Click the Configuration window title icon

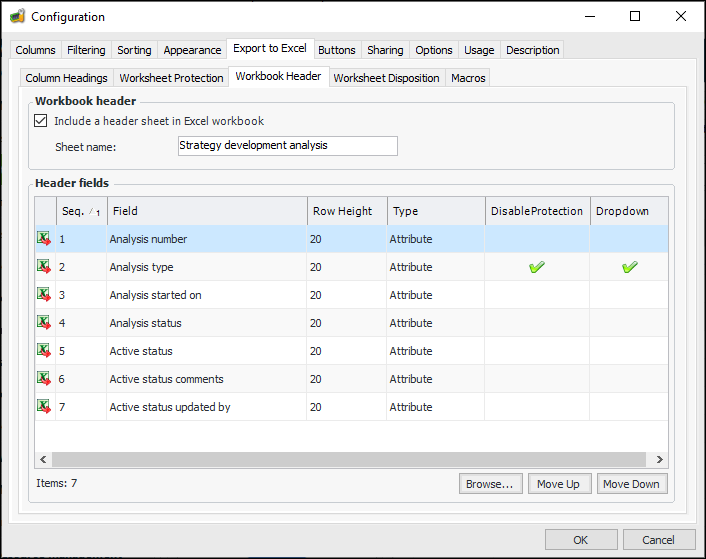(17, 17)
